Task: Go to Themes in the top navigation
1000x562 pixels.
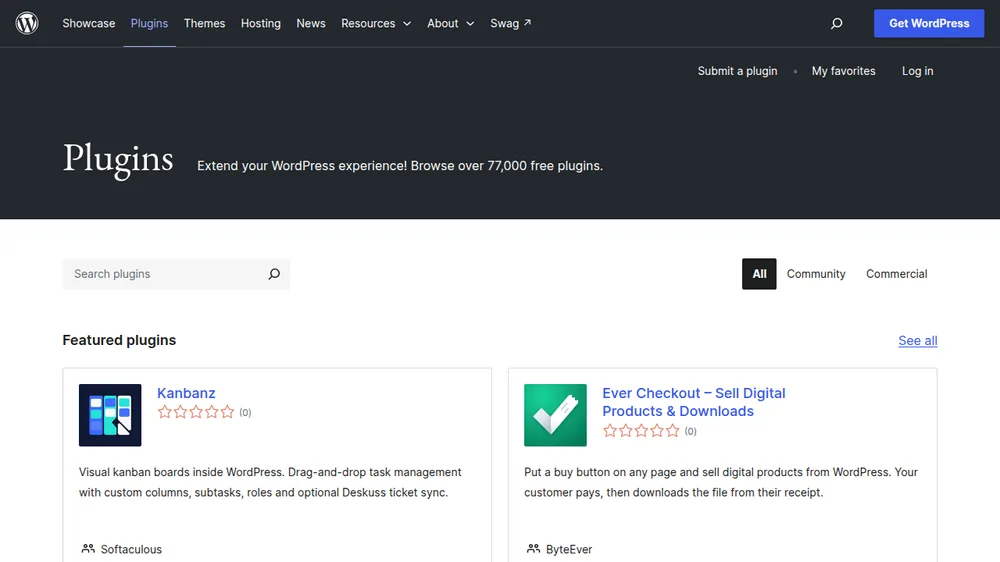Action: coord(205,23)
